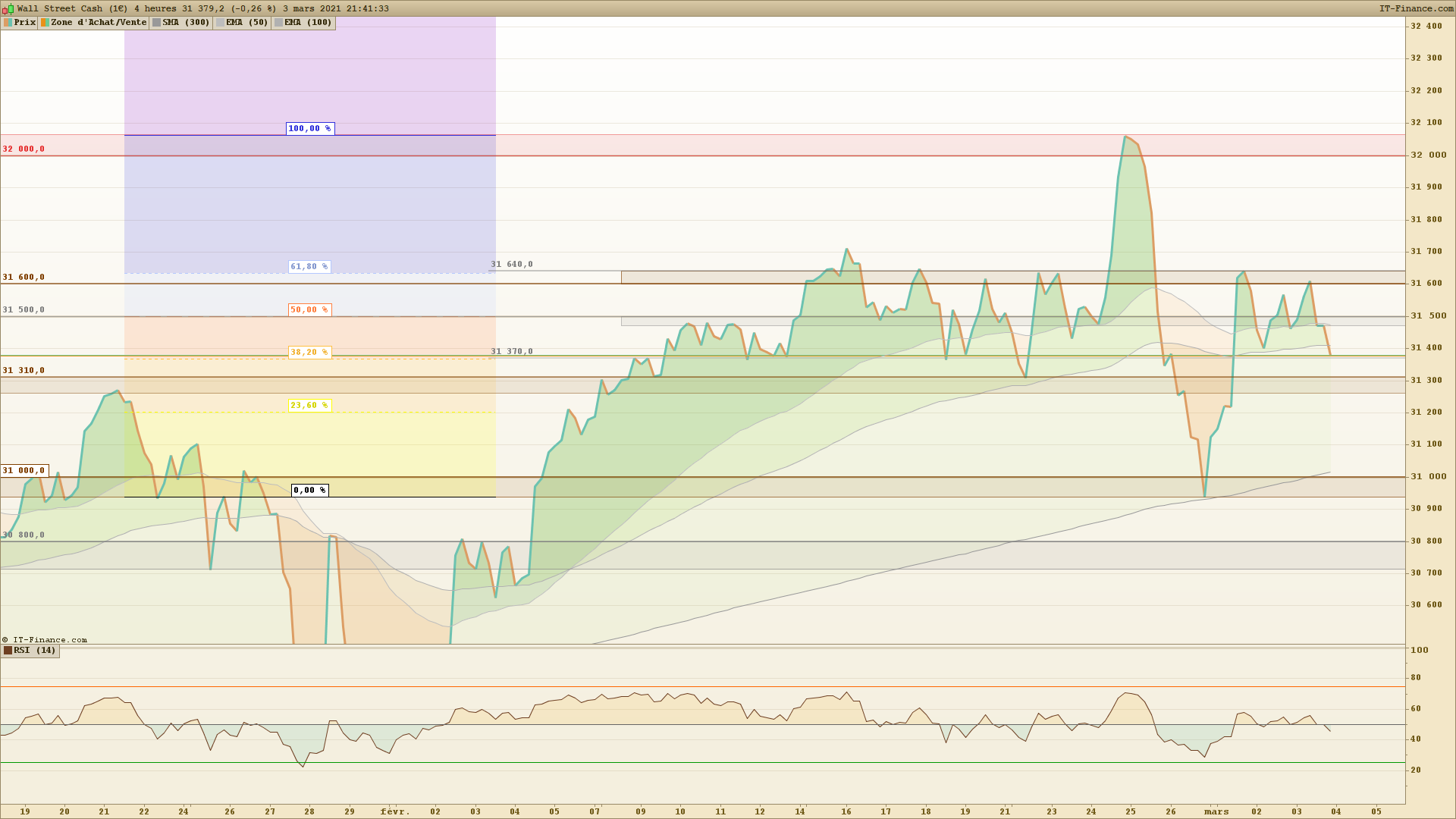Select the 23,60 % Fibonacci level label
1456x819 pixels.
coord(309,406)
